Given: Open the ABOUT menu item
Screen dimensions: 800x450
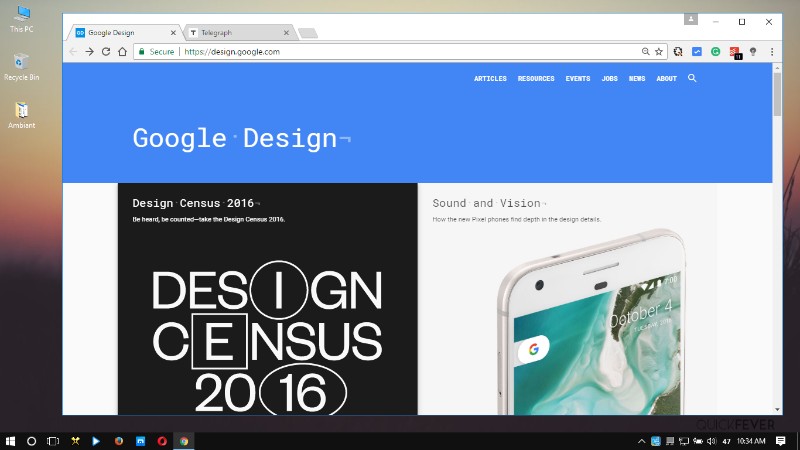Looking at the screenshot, I should point(666,79).
